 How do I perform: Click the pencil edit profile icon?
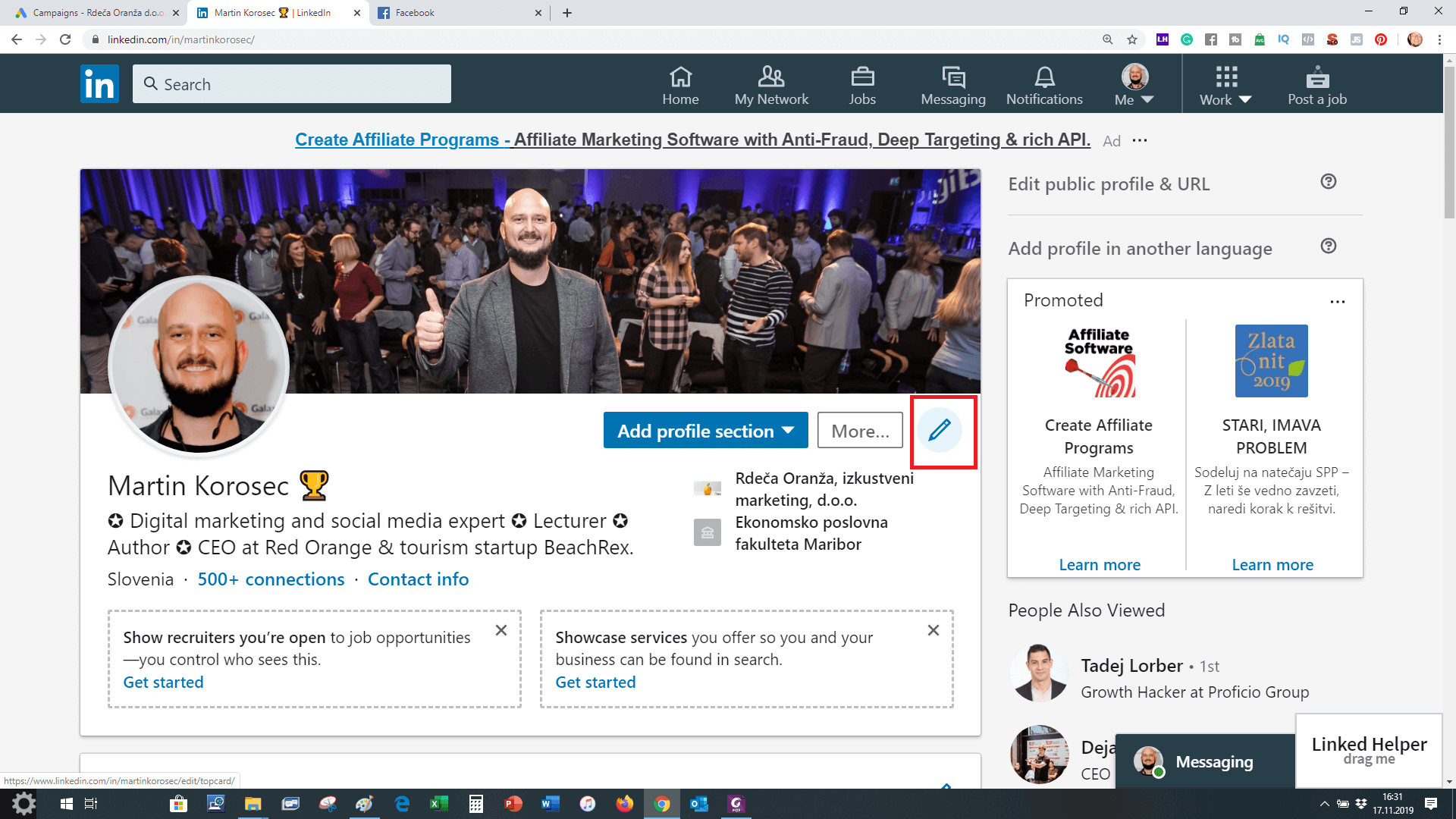tap(940, 430)
